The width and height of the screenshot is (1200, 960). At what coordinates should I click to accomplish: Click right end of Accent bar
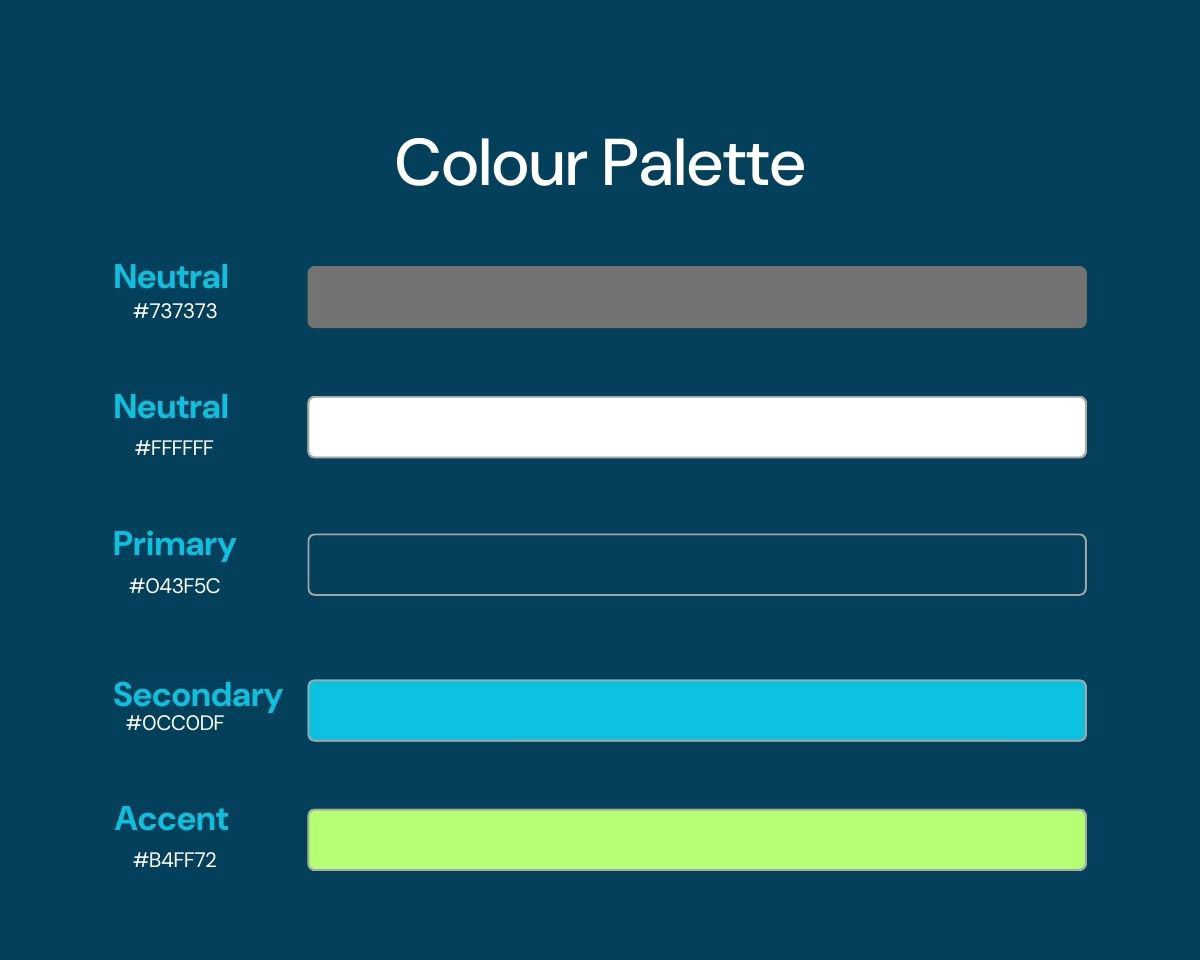[1070, 840]
